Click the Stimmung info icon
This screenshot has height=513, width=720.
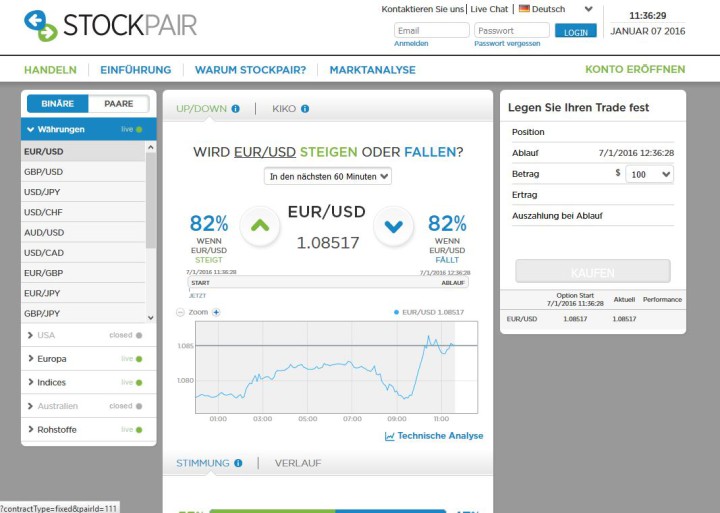(238, 463)
